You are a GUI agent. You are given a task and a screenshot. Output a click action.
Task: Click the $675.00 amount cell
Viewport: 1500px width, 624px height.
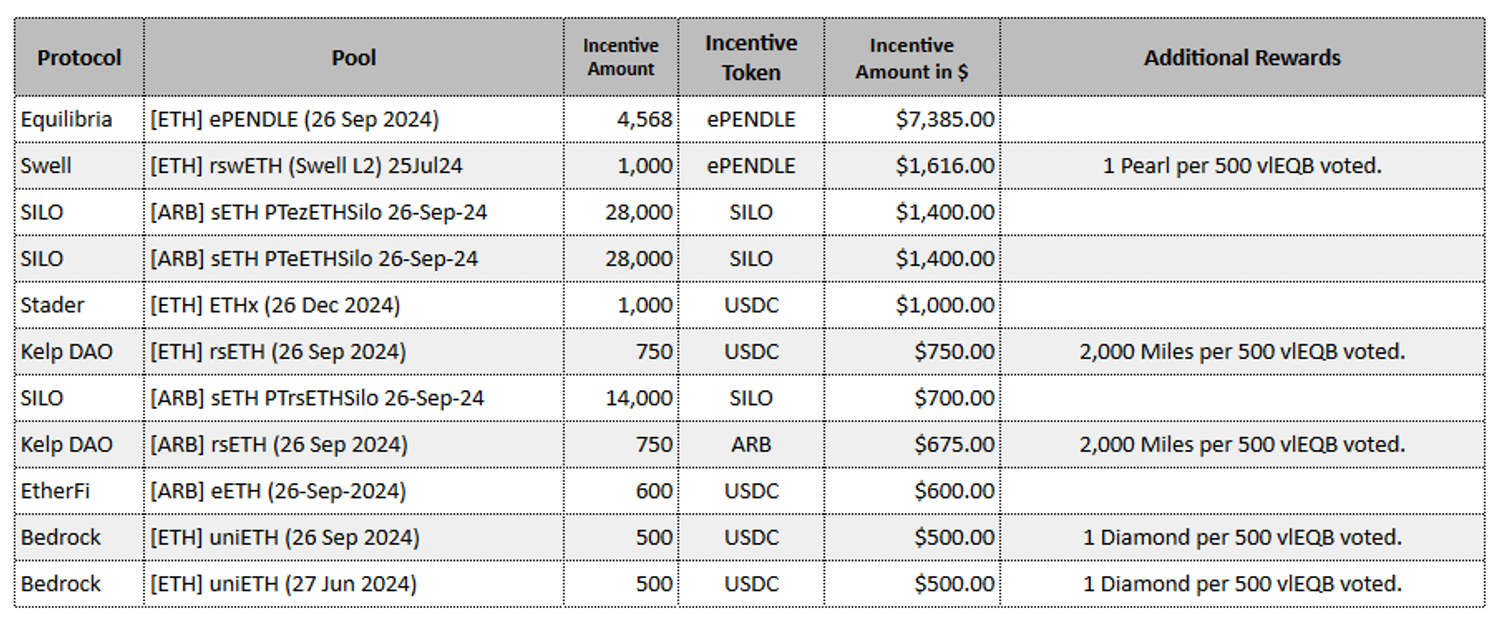coord(954,444)
